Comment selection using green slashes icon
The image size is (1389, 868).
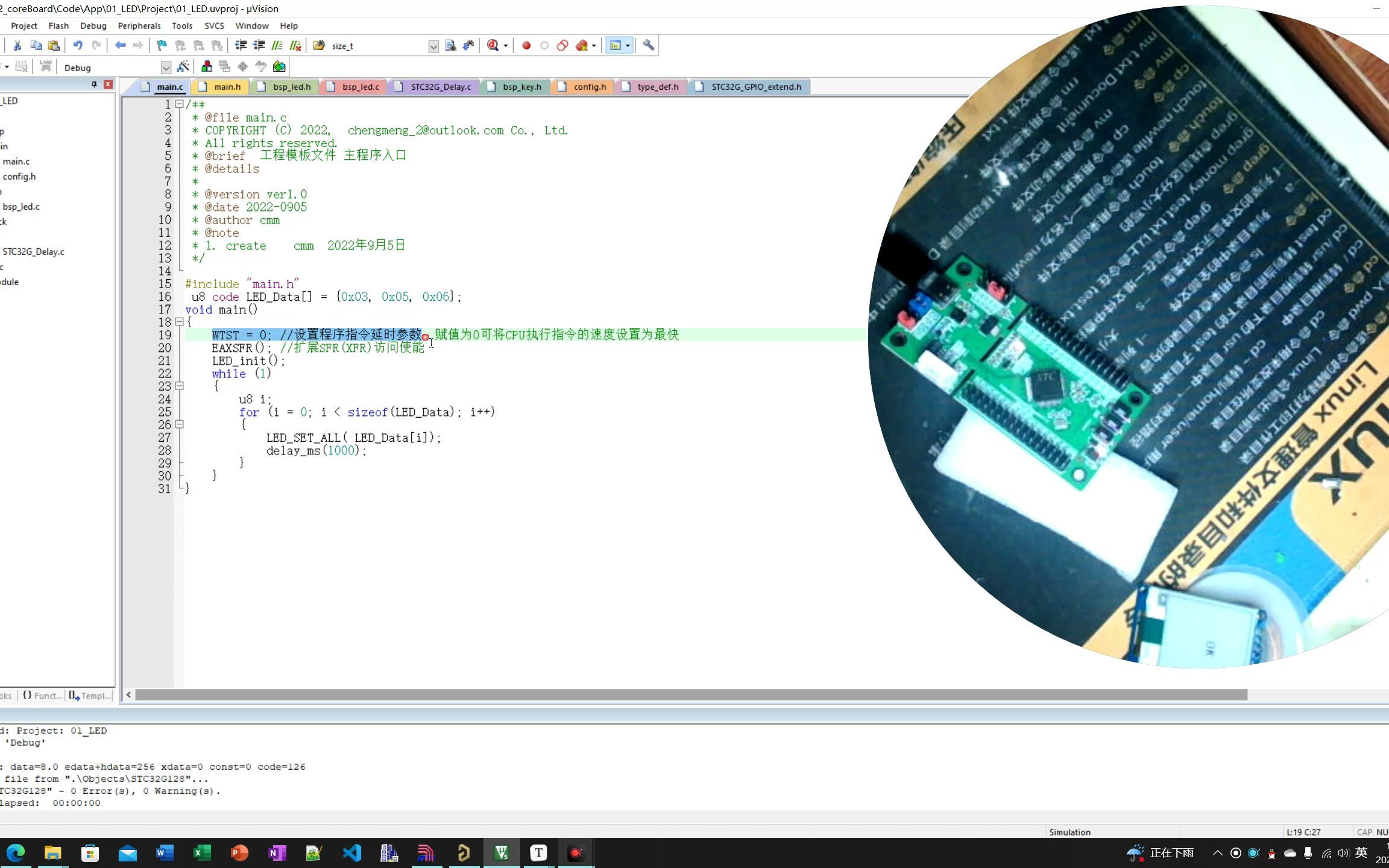tap(277, 45)
